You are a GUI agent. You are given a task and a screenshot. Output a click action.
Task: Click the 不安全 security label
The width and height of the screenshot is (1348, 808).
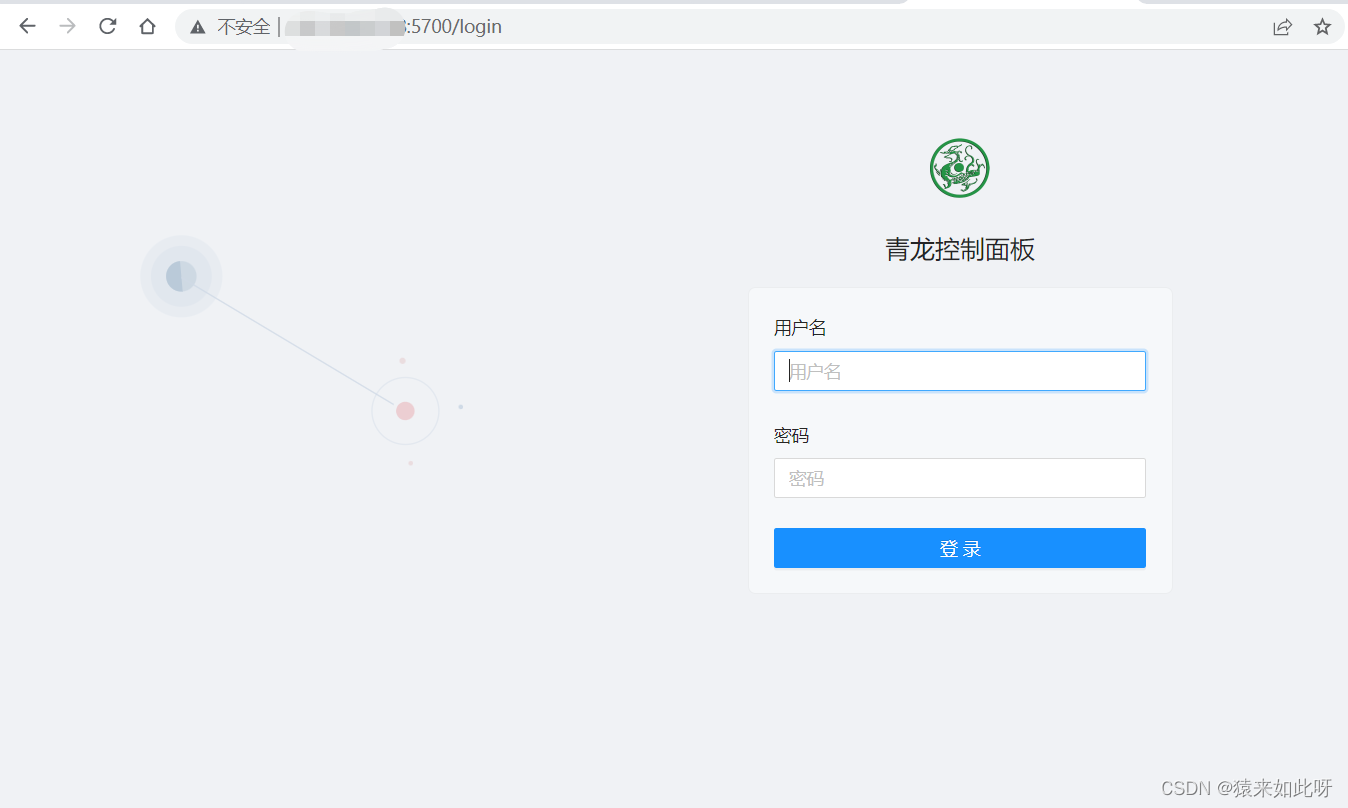[243, 27]
